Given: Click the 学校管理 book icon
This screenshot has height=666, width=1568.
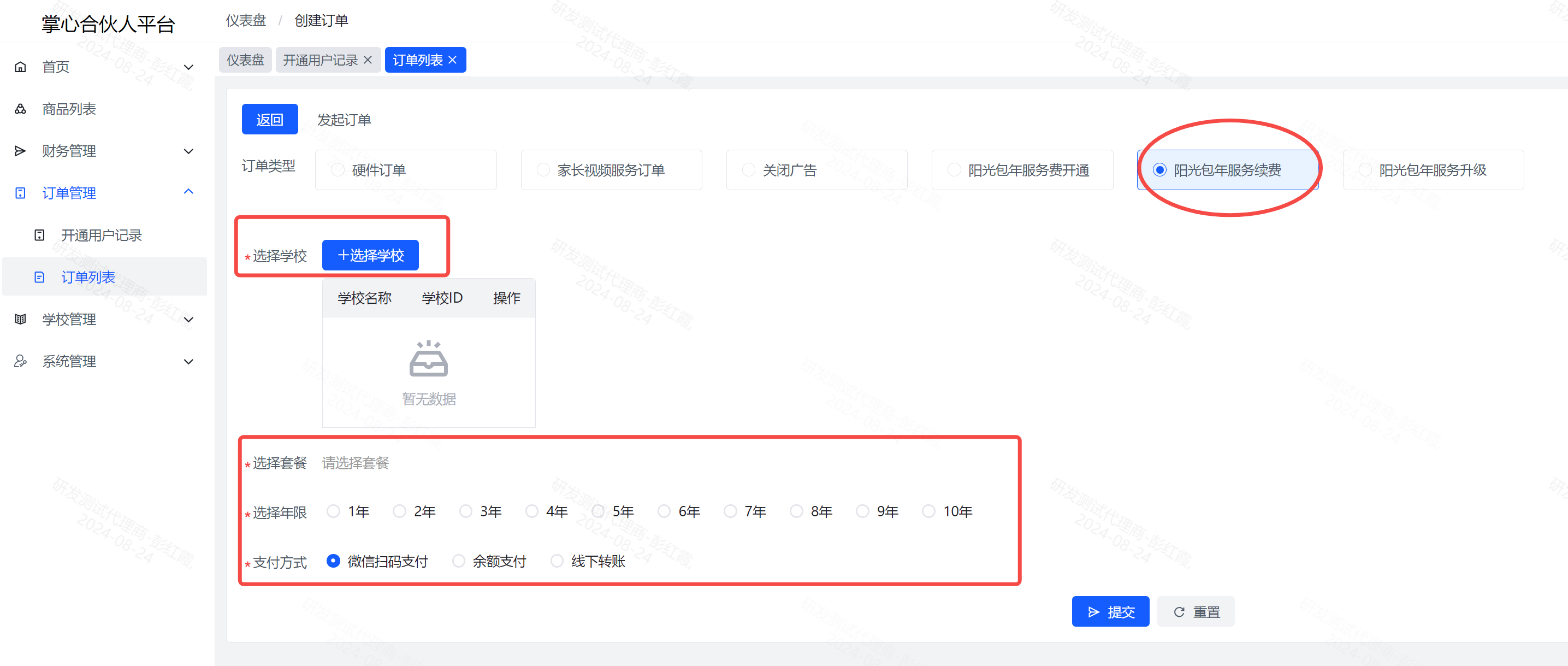Looking at the screenshot, I should click(x=20, y=319).
